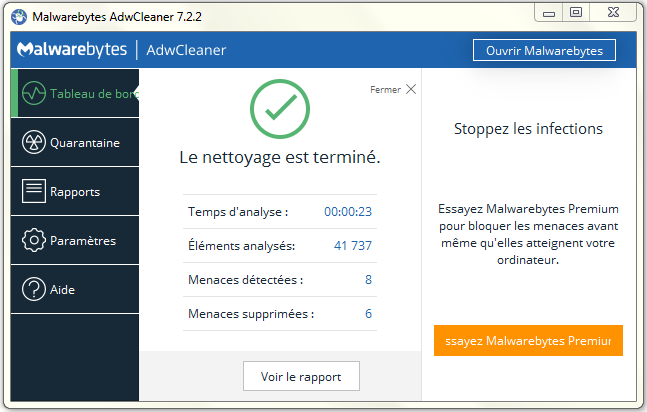This screenshot has height=412, width=647.
Task: Open the Quarantaine menu label
Action: tap(85, 143)
